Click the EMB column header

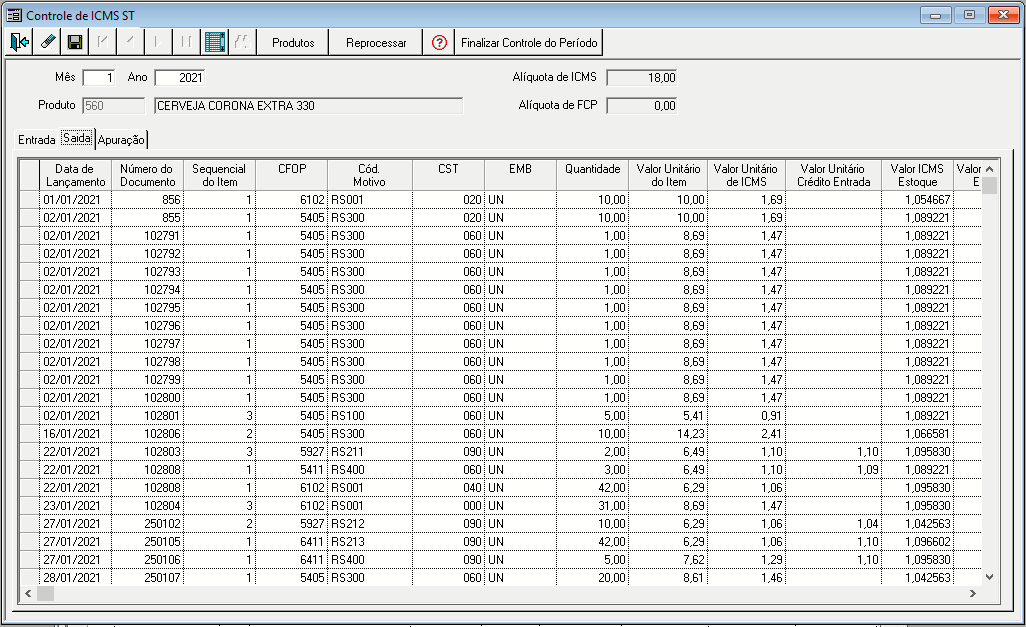pyautogui.click(x=520, y=175)
